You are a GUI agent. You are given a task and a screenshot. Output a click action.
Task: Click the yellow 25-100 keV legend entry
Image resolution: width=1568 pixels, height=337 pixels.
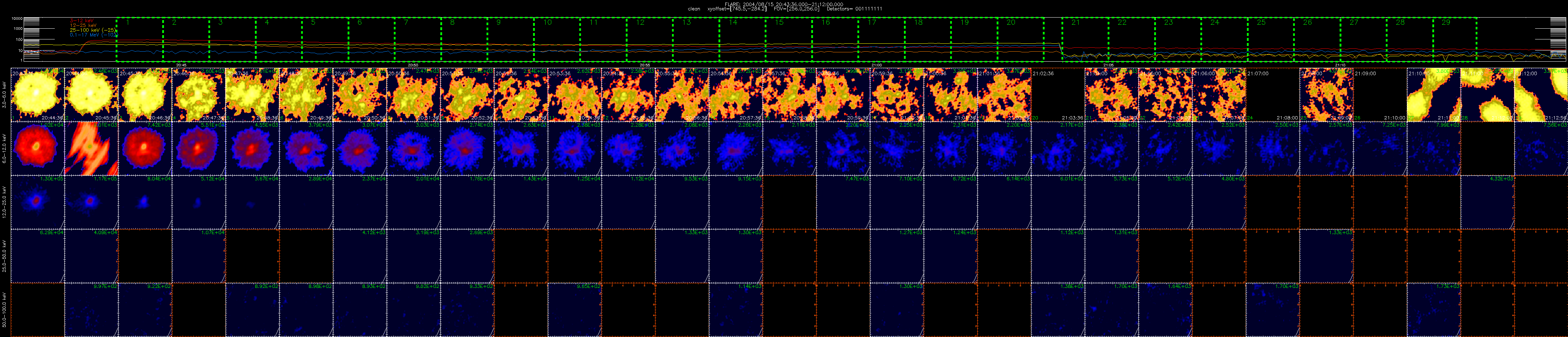point(93,30)
